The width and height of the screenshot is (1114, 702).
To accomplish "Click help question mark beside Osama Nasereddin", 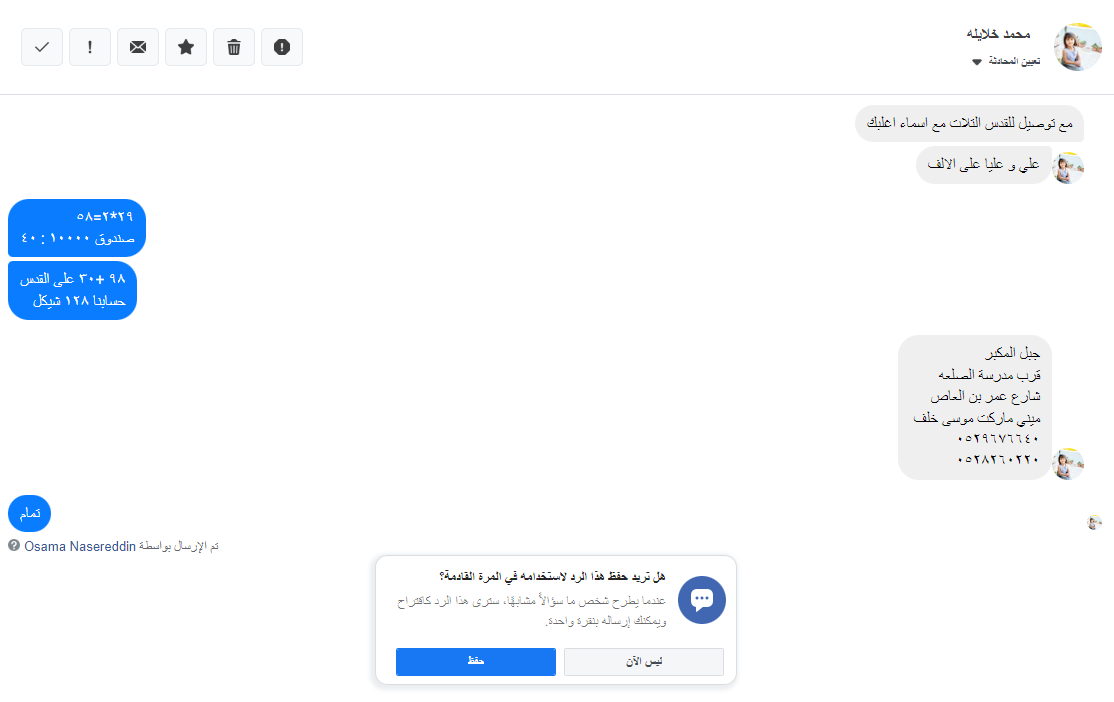I will (14, 546).
